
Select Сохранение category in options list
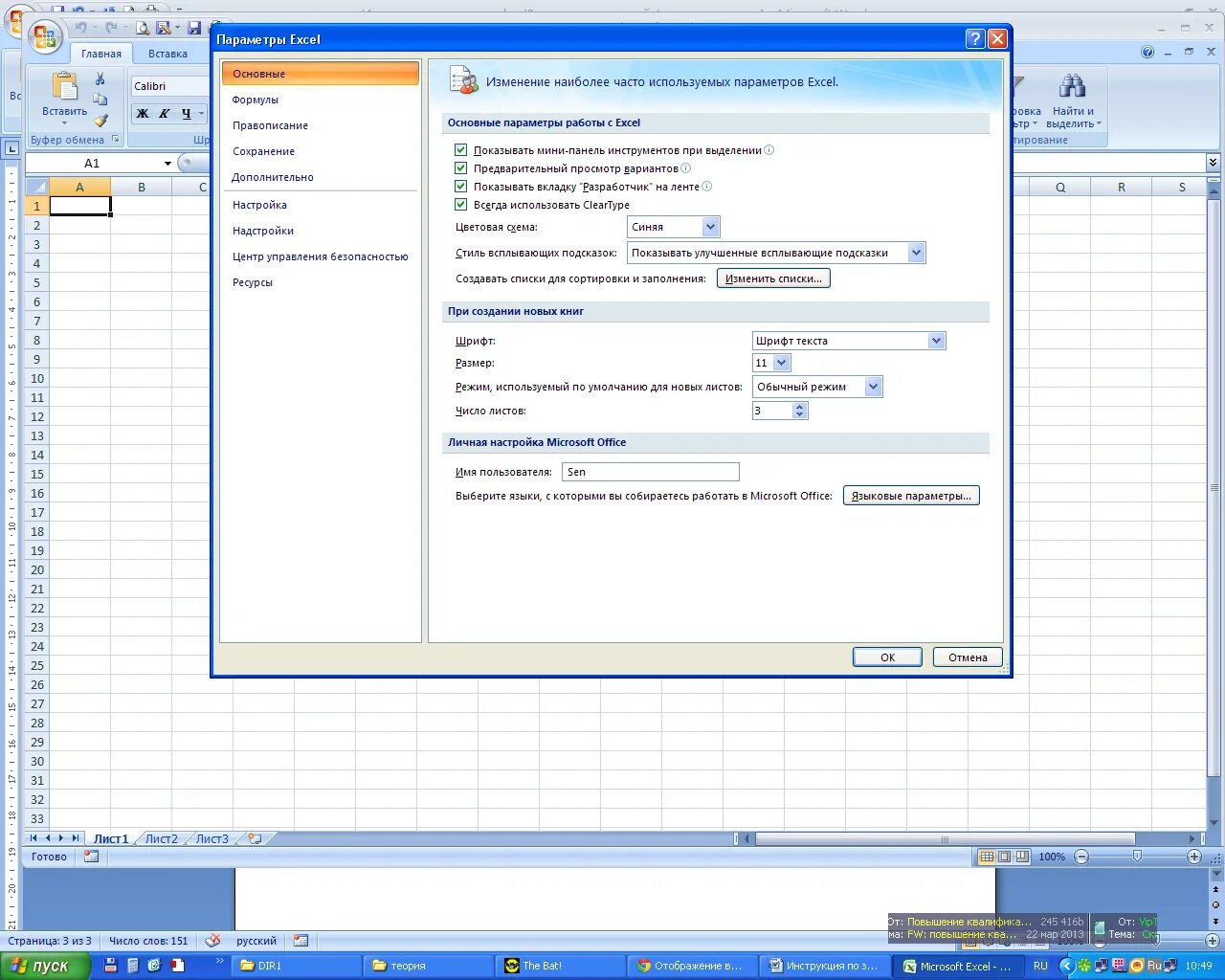(264, 151)
